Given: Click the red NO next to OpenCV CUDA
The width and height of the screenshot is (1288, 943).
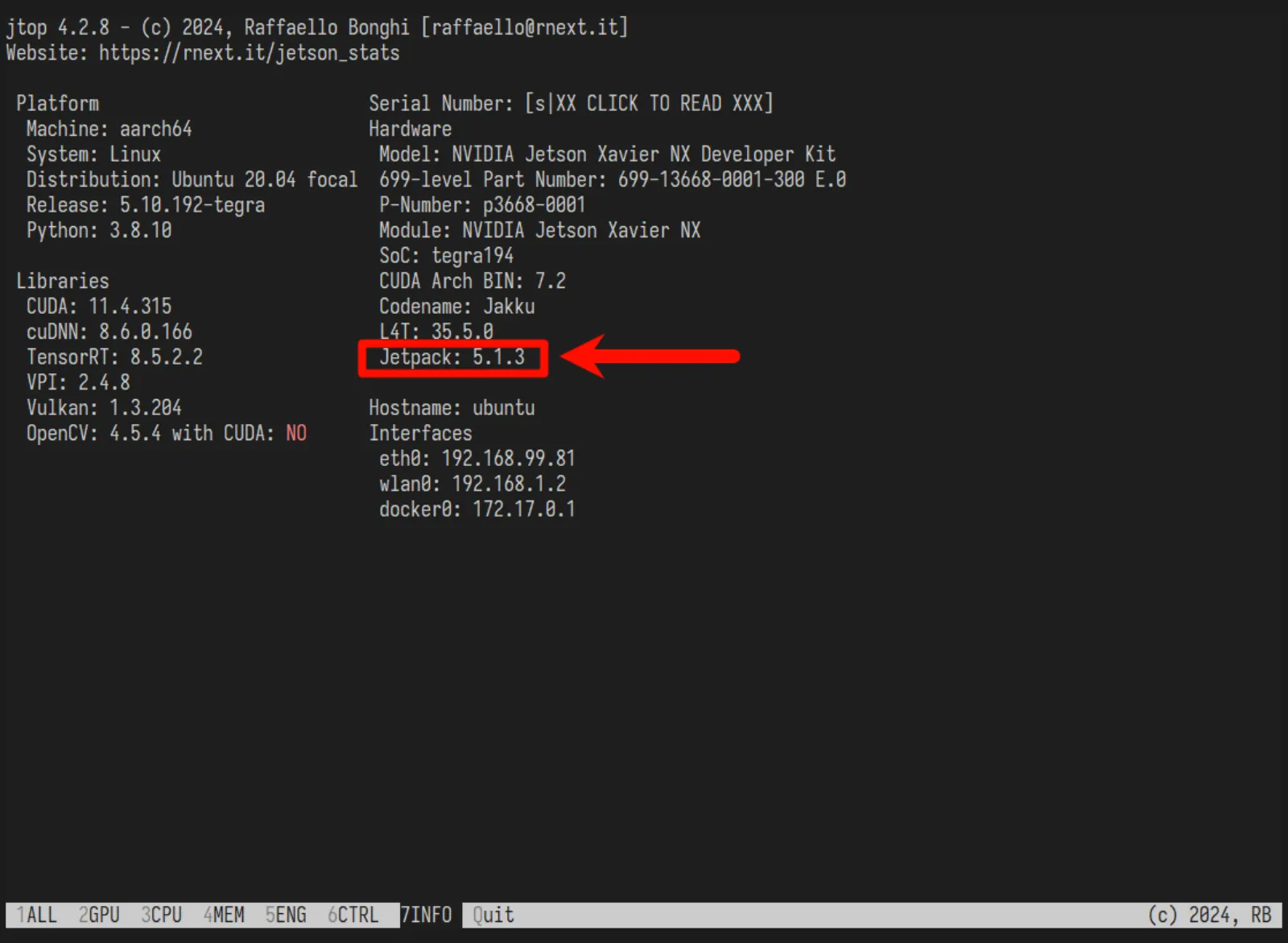Looking at the screenshot, I should tap(295, 433).
